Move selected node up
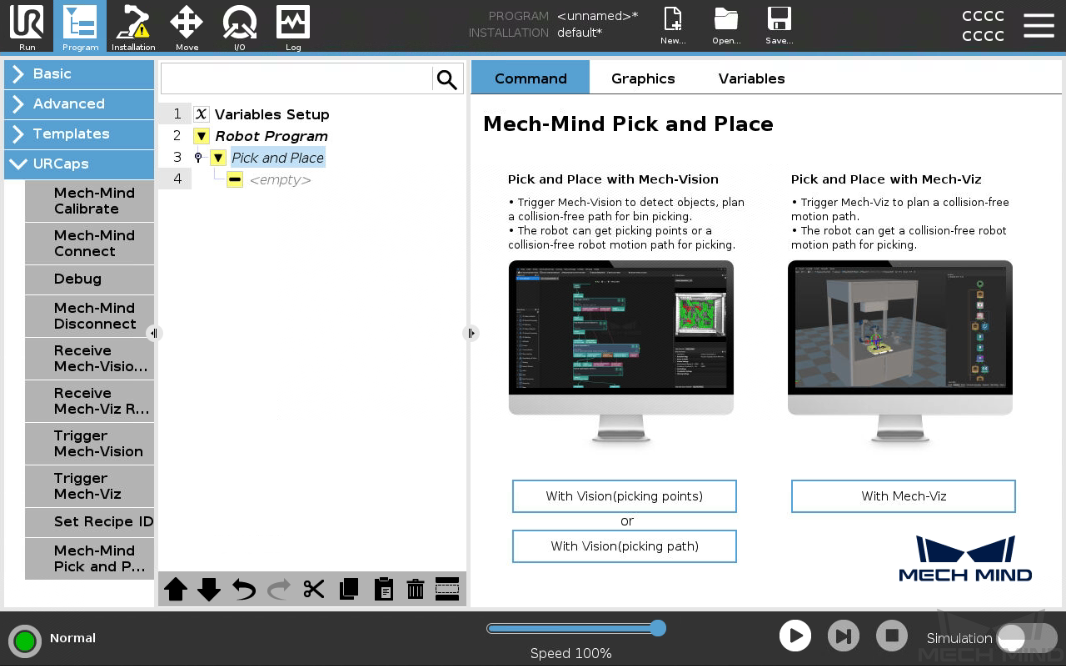Image resolution: width=1066 pixels, height=666 pixels. (175, 589)
